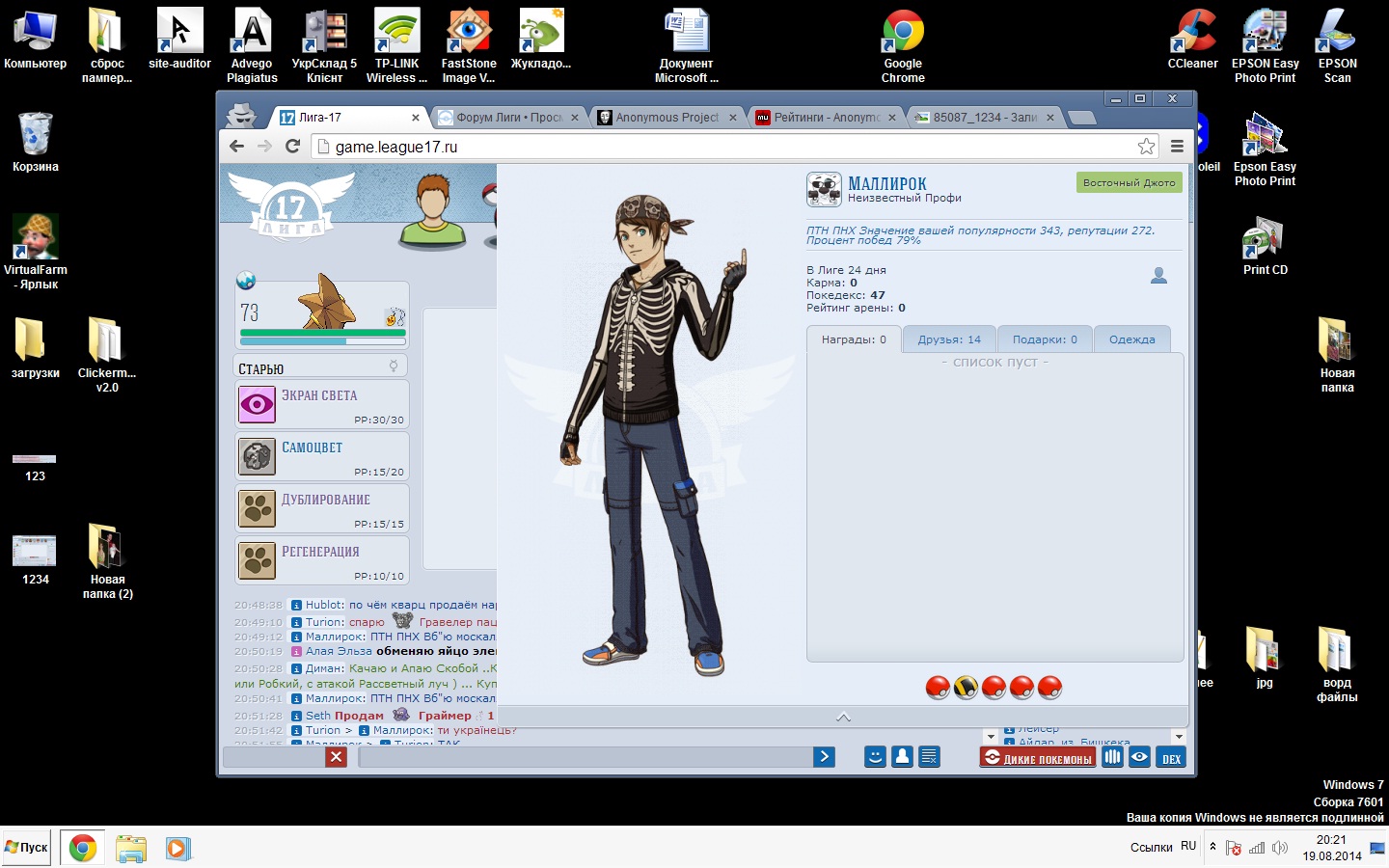Click the Дикие покемоны button
Screen dimensions: 1389x868
(1038, 758)
